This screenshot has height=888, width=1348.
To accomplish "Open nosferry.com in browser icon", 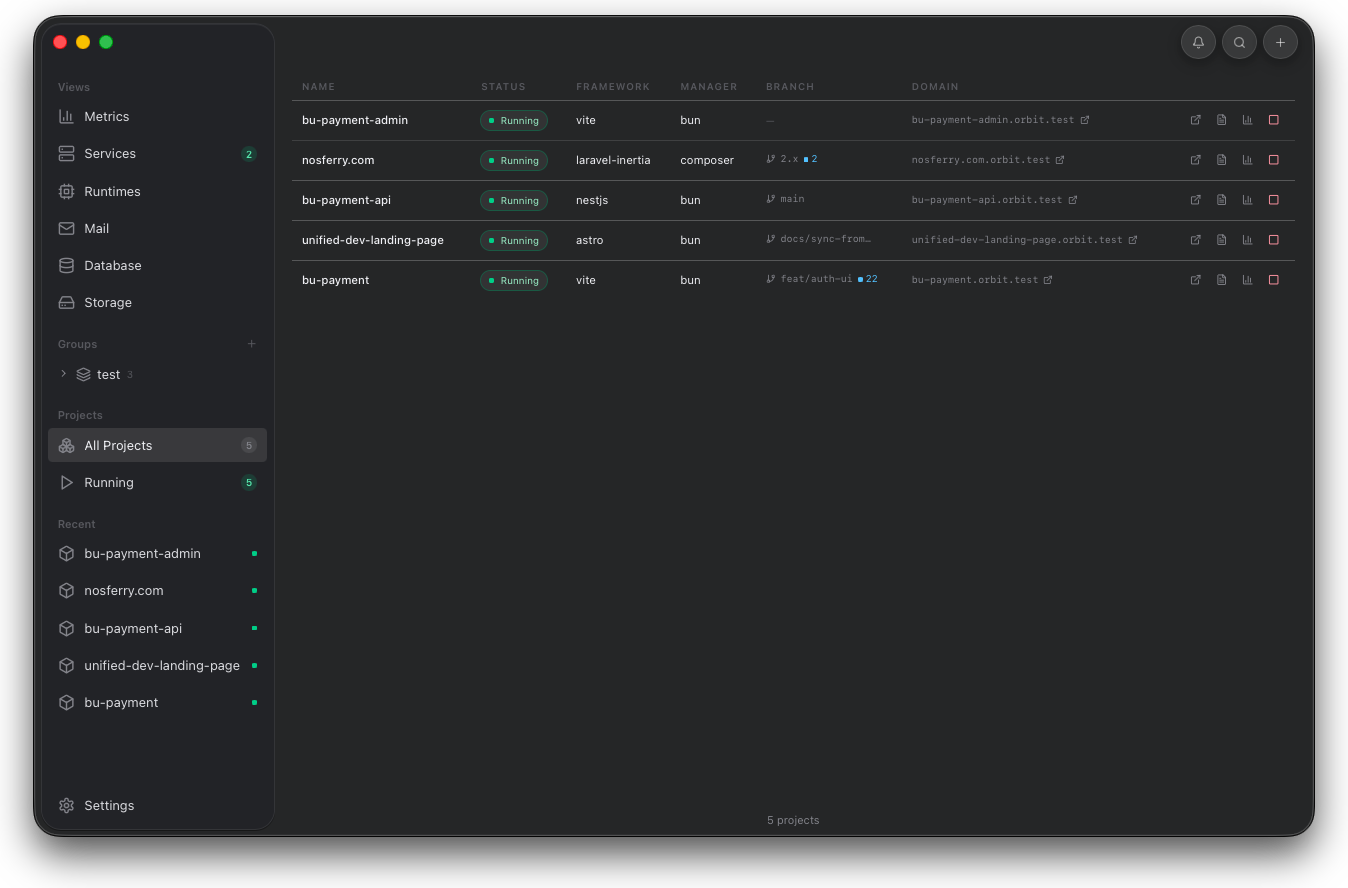I will (x=1195, y=160).
